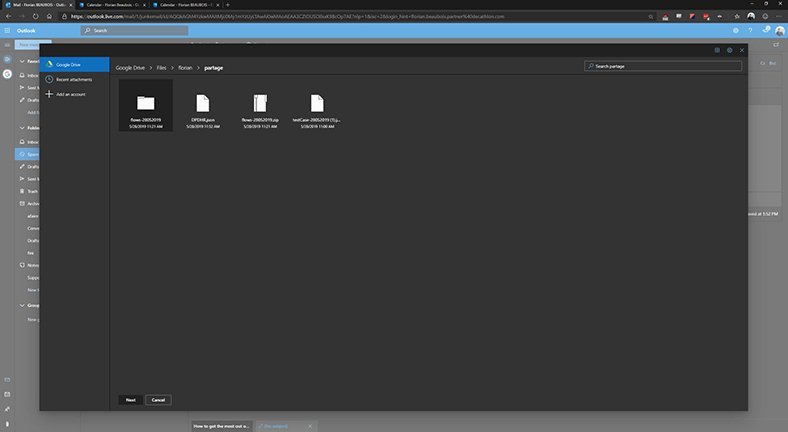The height and width of the screenshot is (432, 788).
Task: Collapse the Folders section in Outlook sidebar
Action: pyautogui.click(x=22, y=127)
